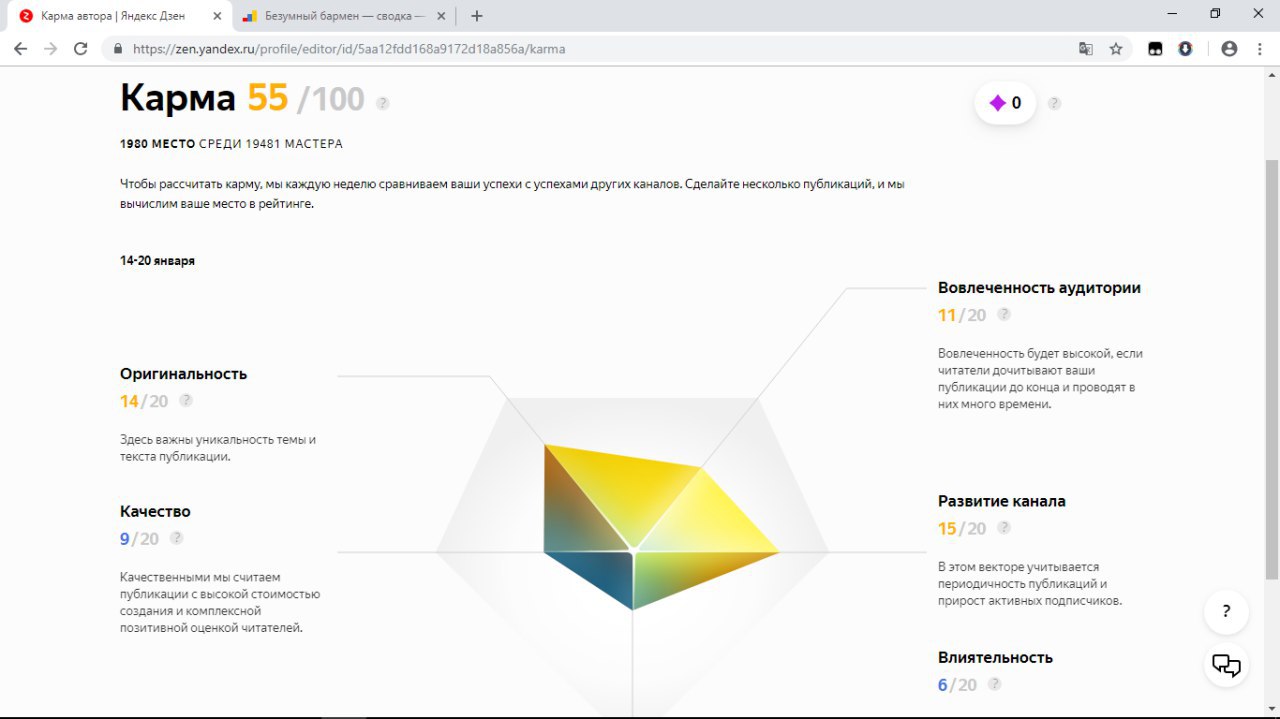Screen dimensions: 1280x719
Task: Click help icon next to Влиятельность score
Action: pos(995,684)
